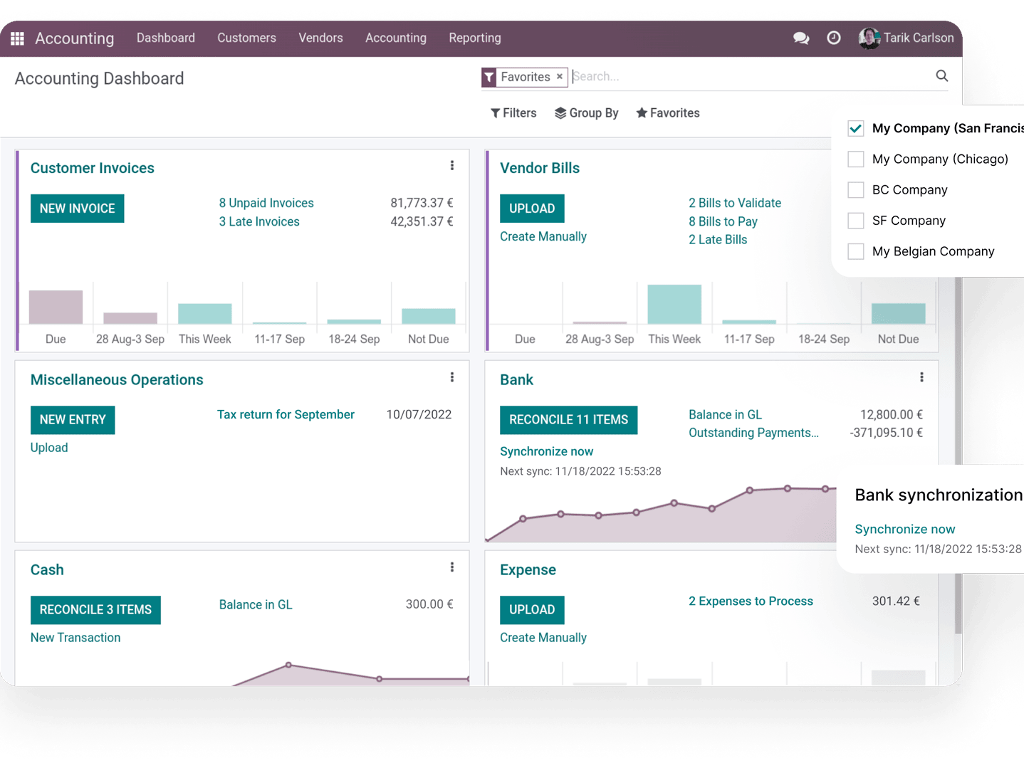The image size is (1024, 768).
Task: Open the Bank card kebab menu
Action: [x=921, y=377]
